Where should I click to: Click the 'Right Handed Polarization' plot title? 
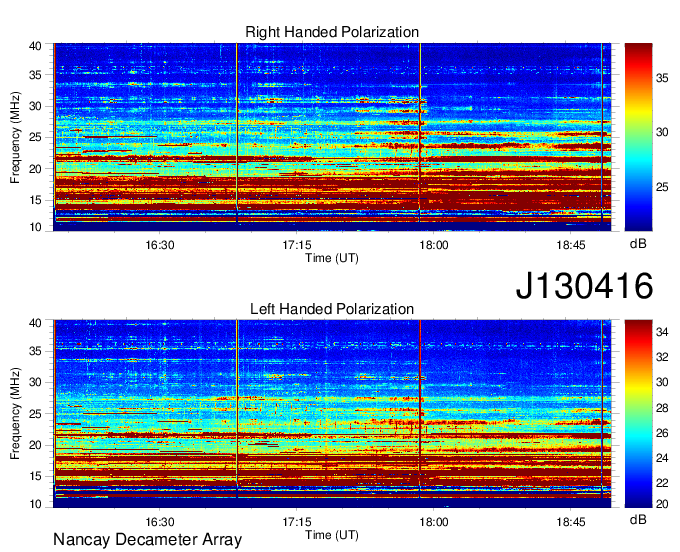coord(332,32)
